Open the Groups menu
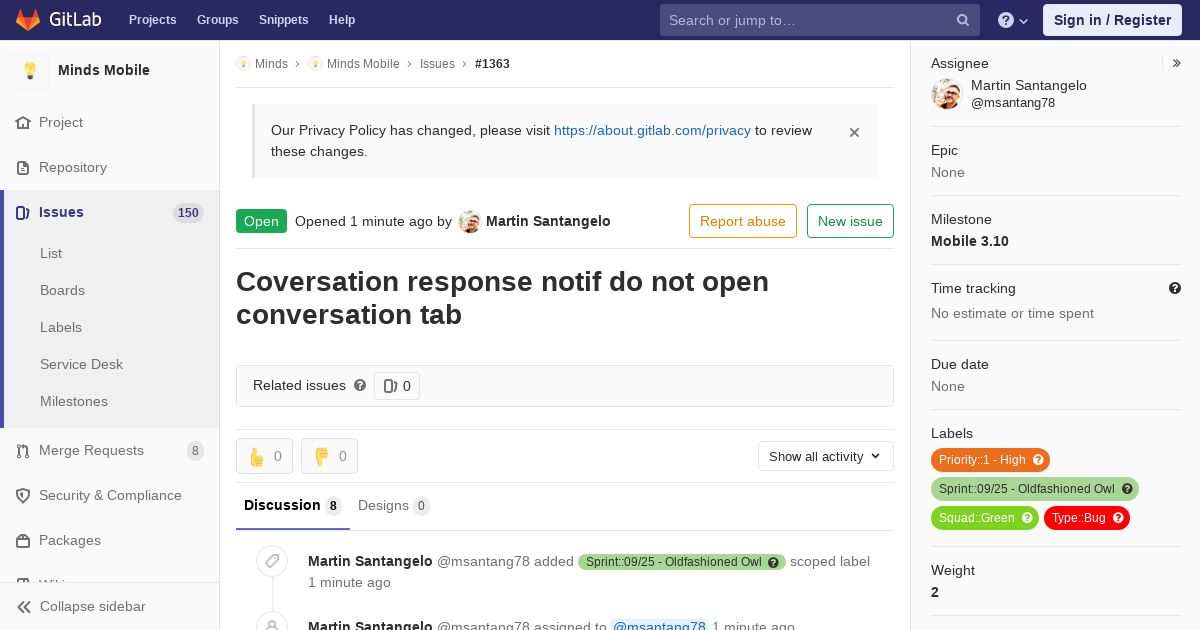The image size is (1200, 630). (218, 20)
